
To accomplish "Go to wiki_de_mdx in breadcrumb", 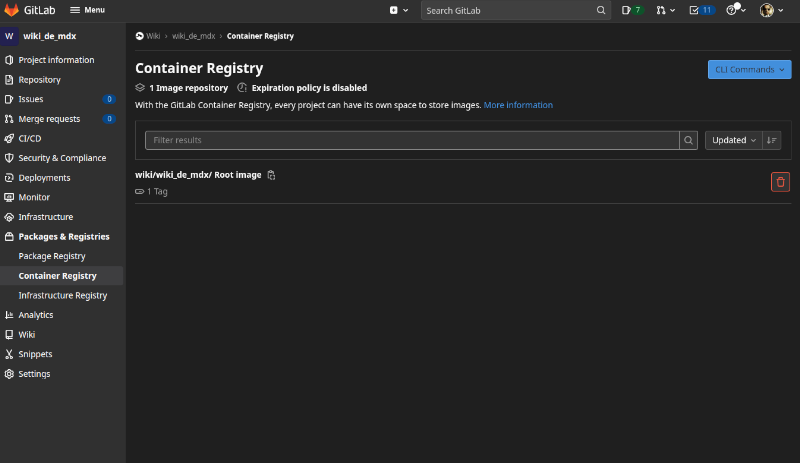I will point(193,36).
